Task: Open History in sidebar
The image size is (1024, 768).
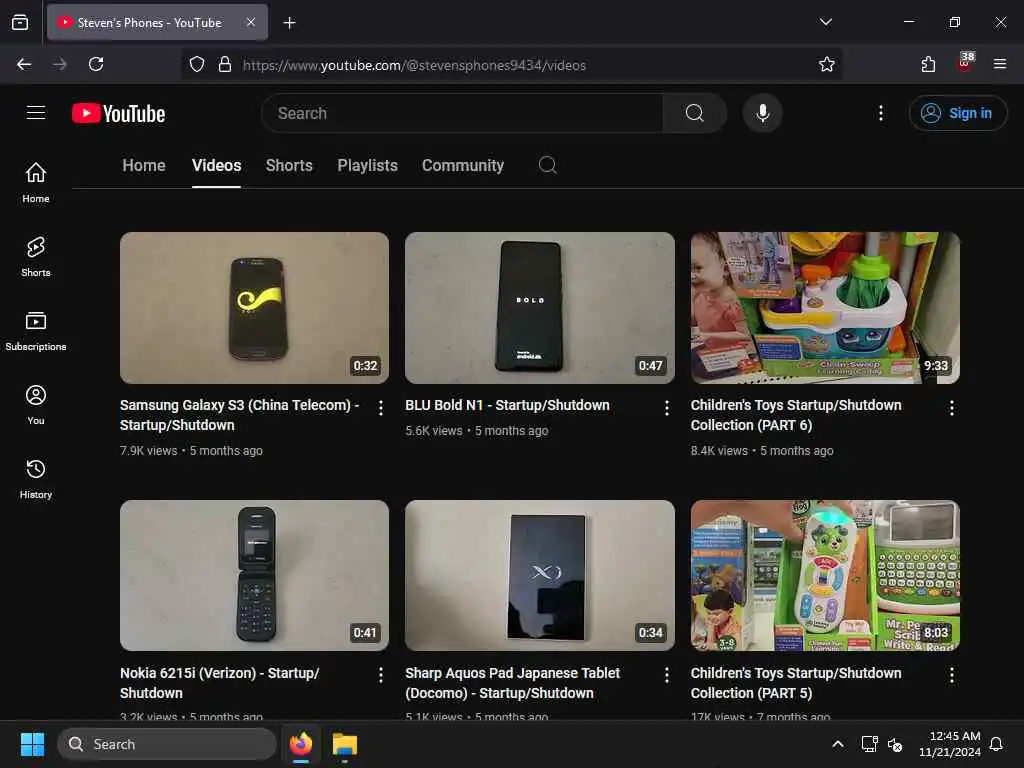Action: (36, 479)
